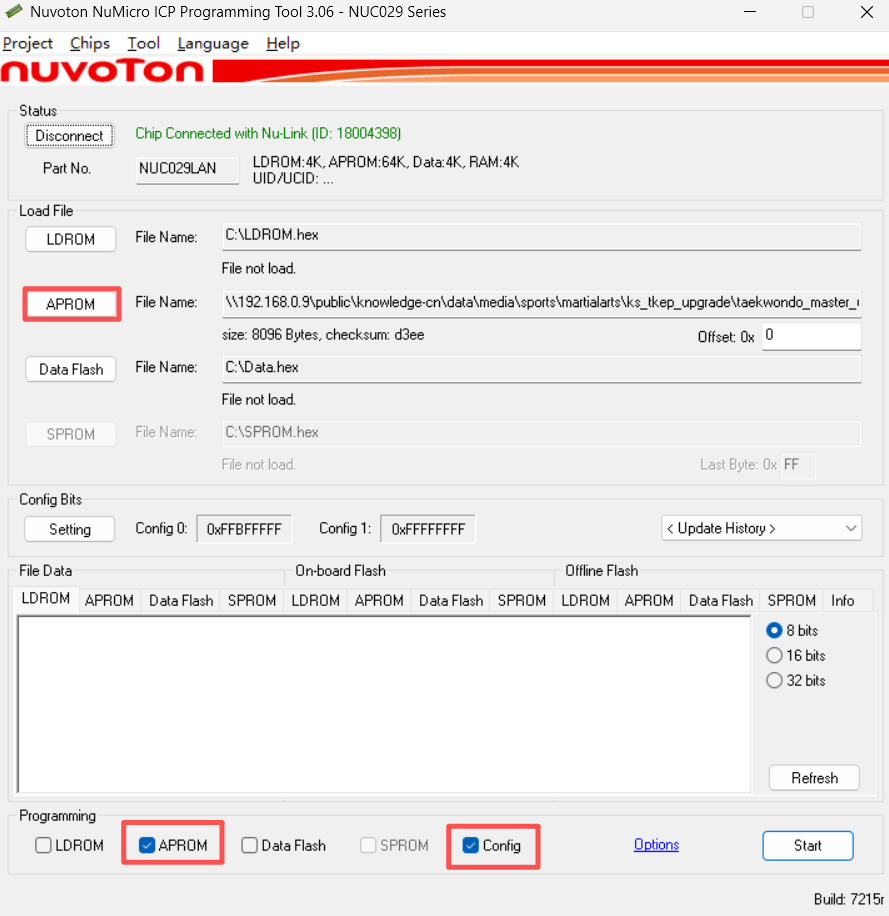Click the Nuvoton app icon in title bar
The width and height of the screenshot is (889, 916).
tap(14, 12)
